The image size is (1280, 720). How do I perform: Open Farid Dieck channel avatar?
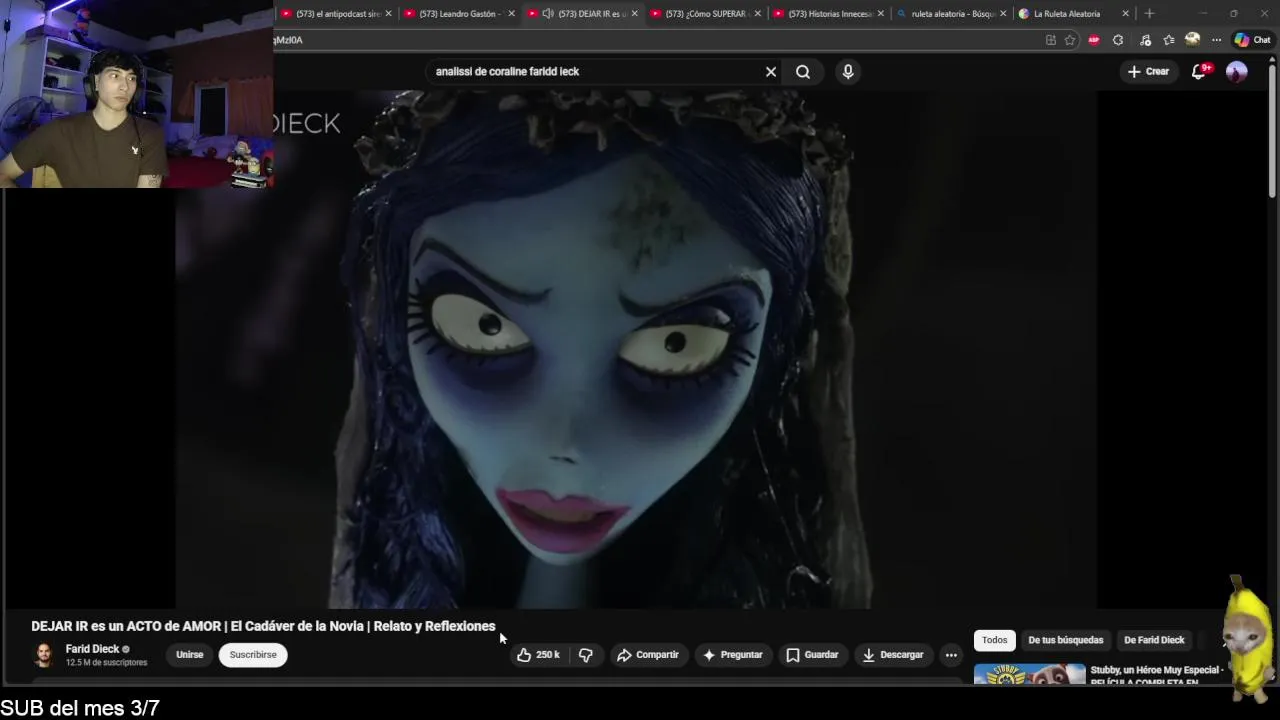pos(44,655)
